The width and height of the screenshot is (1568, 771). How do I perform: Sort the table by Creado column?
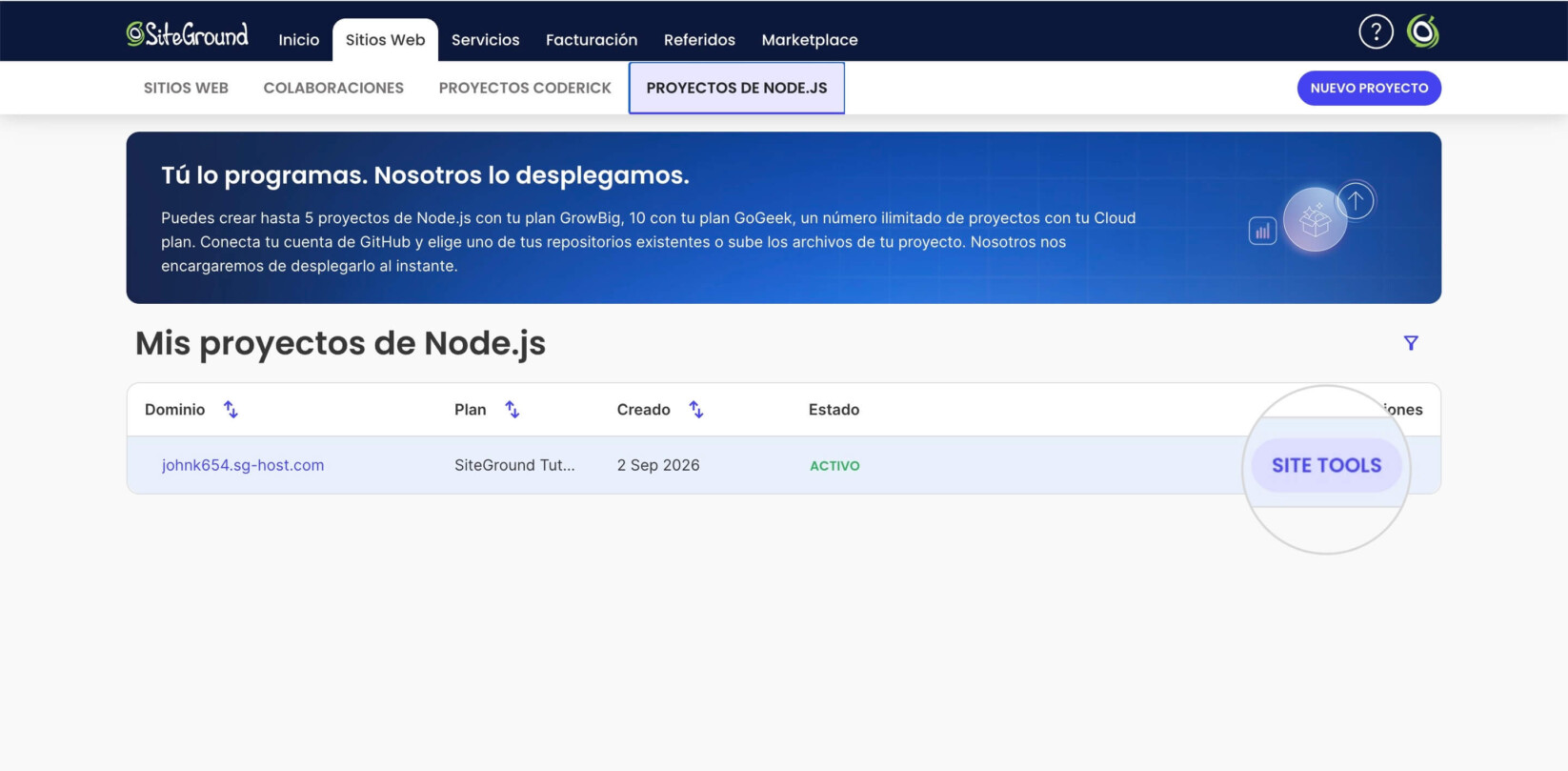[x=696, y=410]
